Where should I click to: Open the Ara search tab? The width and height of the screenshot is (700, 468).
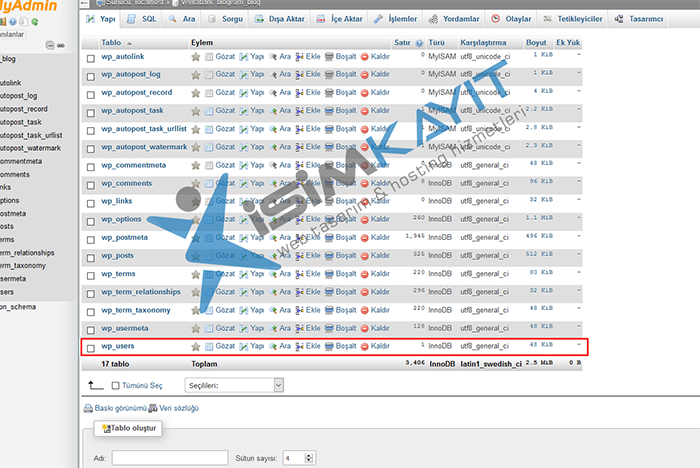[x=182, y=19]
